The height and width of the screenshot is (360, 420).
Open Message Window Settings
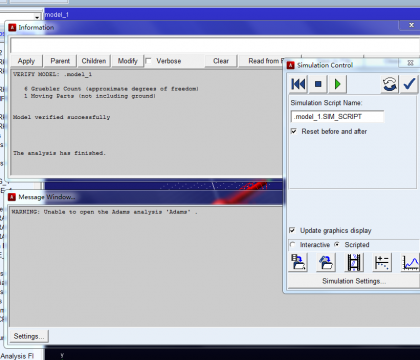point(29,336)
